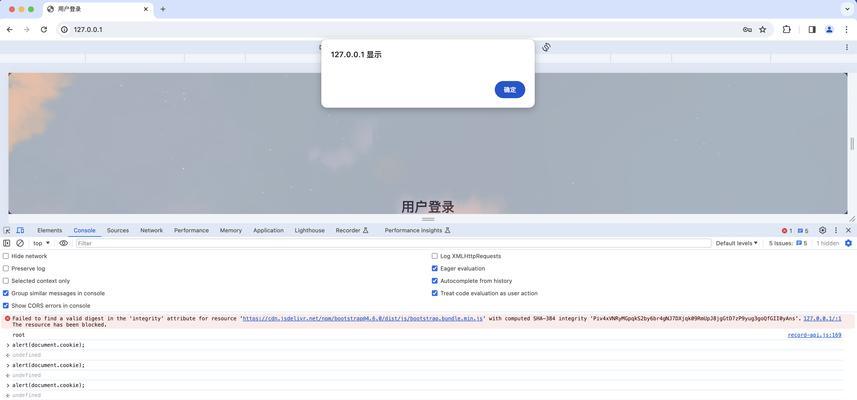Click the bookmarks bar three-dot overflow
Screen dimensions: 857x400
(x=847, y=48)
